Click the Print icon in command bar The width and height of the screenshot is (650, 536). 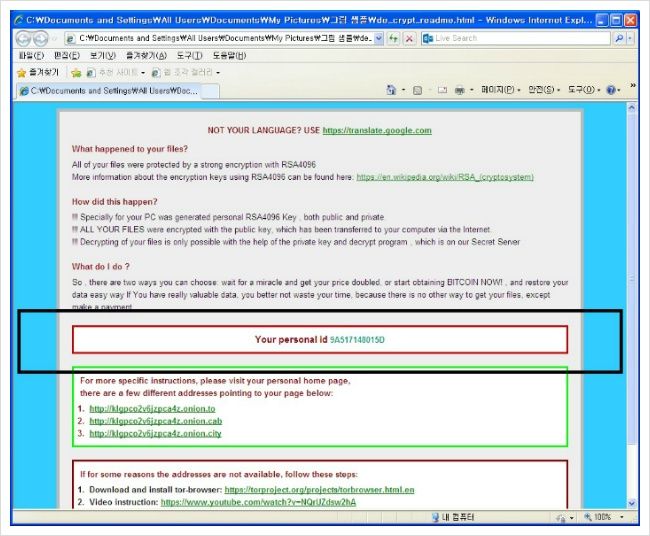[459, 90]
